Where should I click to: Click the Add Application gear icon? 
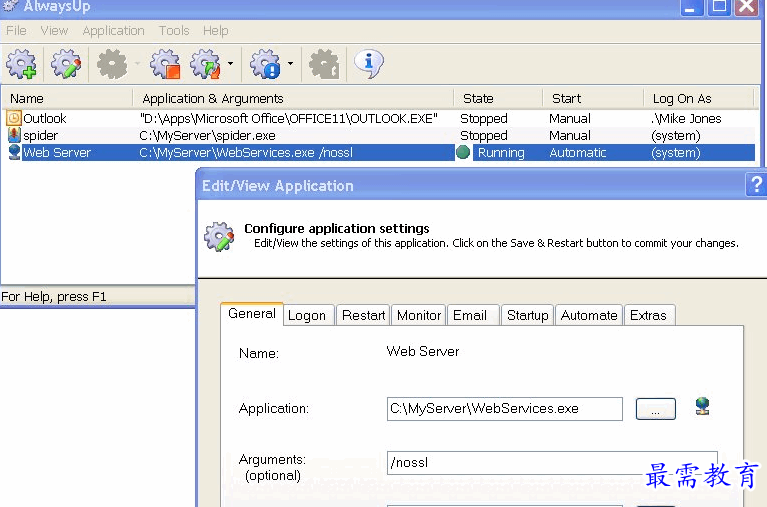(x=21, y=65)
